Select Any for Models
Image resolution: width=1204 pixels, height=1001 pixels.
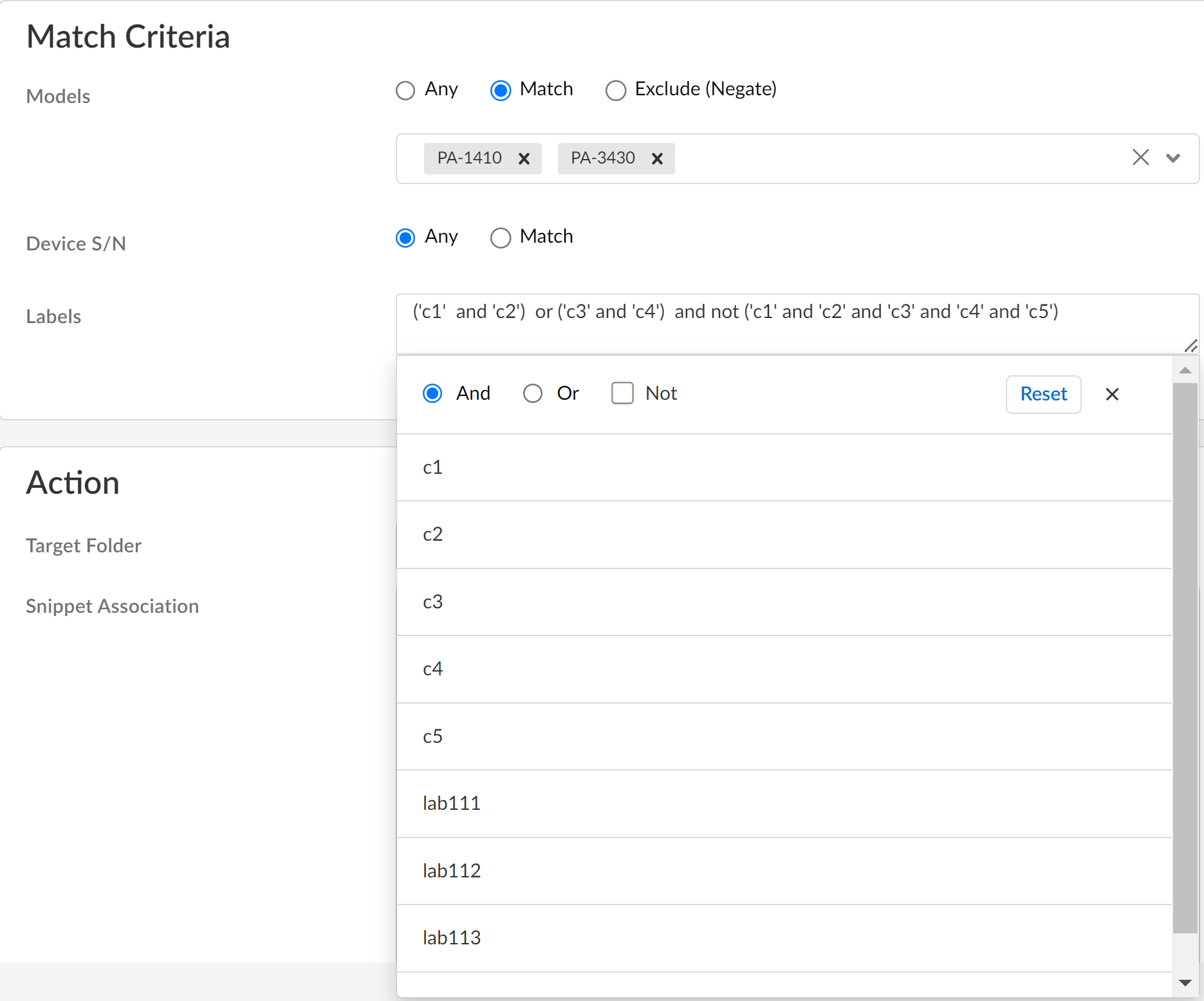405,90
